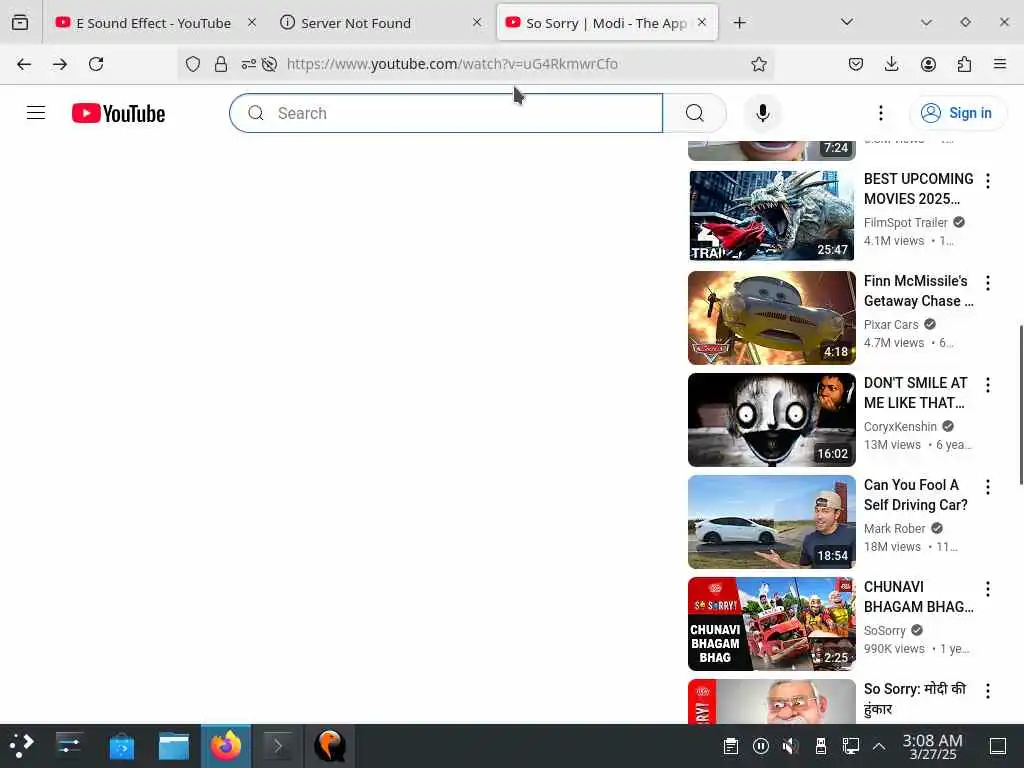Expand hidden system tray icons arrow
The width and height of the screenshot is (1024, 768).
tap(879, 746)
